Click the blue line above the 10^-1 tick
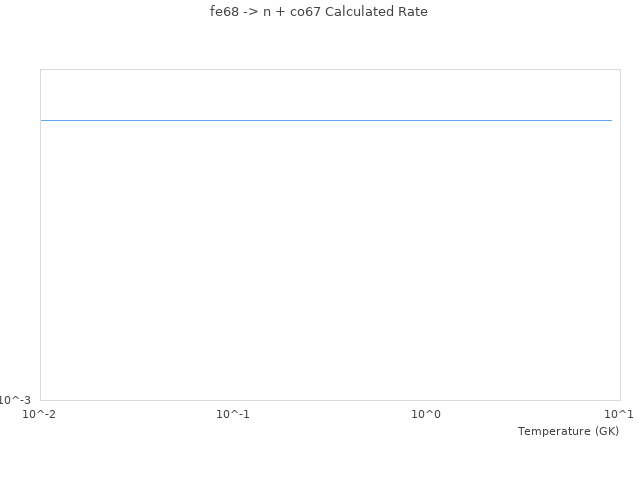640x480 pixels. coord(233,120)
